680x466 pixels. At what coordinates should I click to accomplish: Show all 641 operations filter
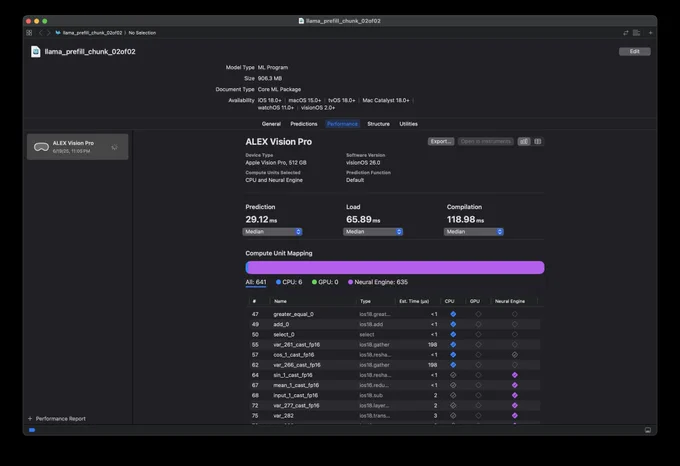click(x=256, y=282)
